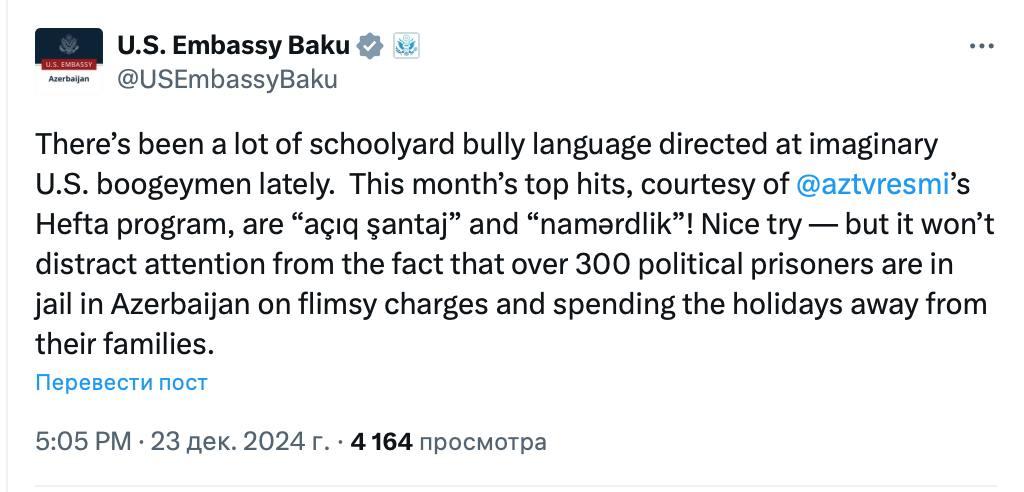This screenshot has width=1024, height=492.
Task: Click the eagle seal in the avatar
Action: point(69,46)
